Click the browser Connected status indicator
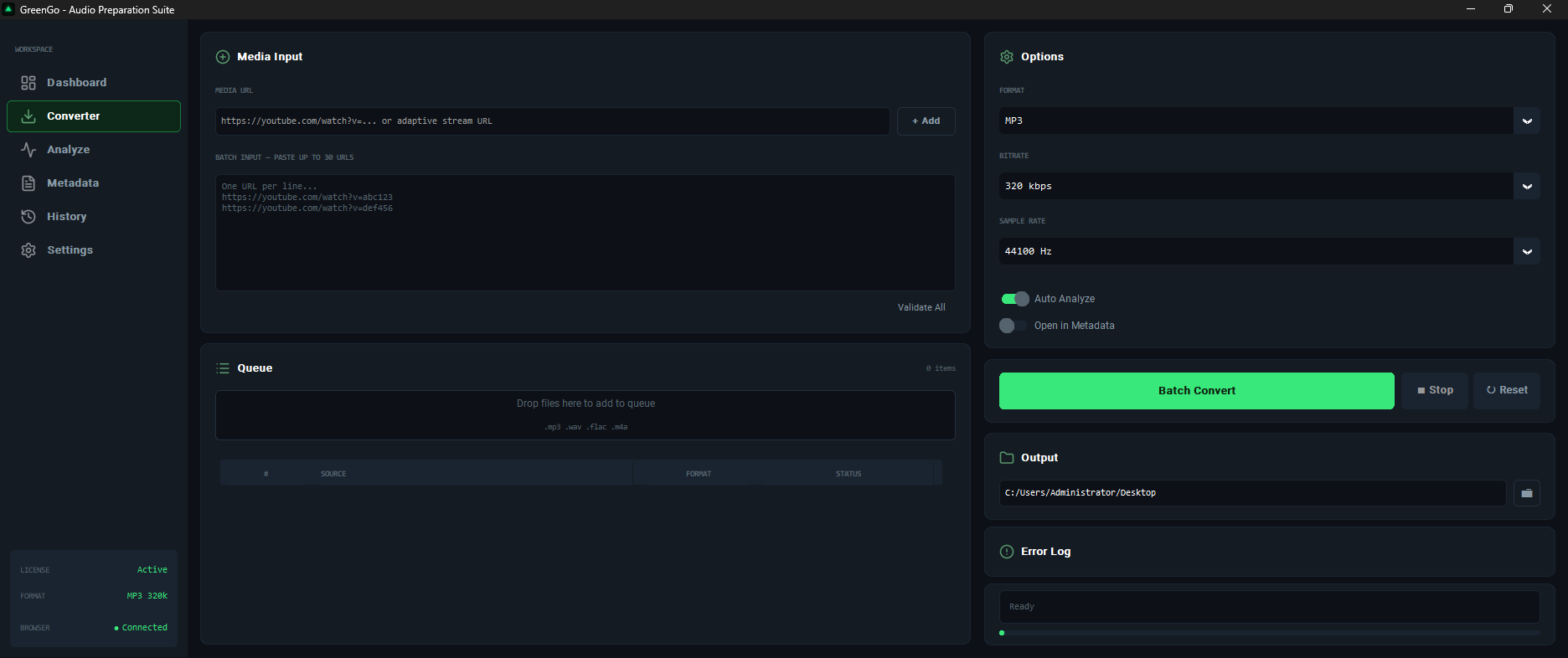The width and height of the screenshot is (1568, 658). (x=141, y=628)
